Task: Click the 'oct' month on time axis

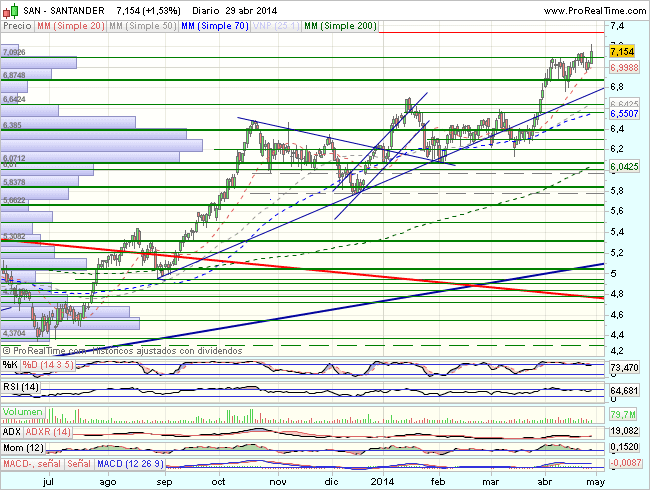Action: coord(218,482)
